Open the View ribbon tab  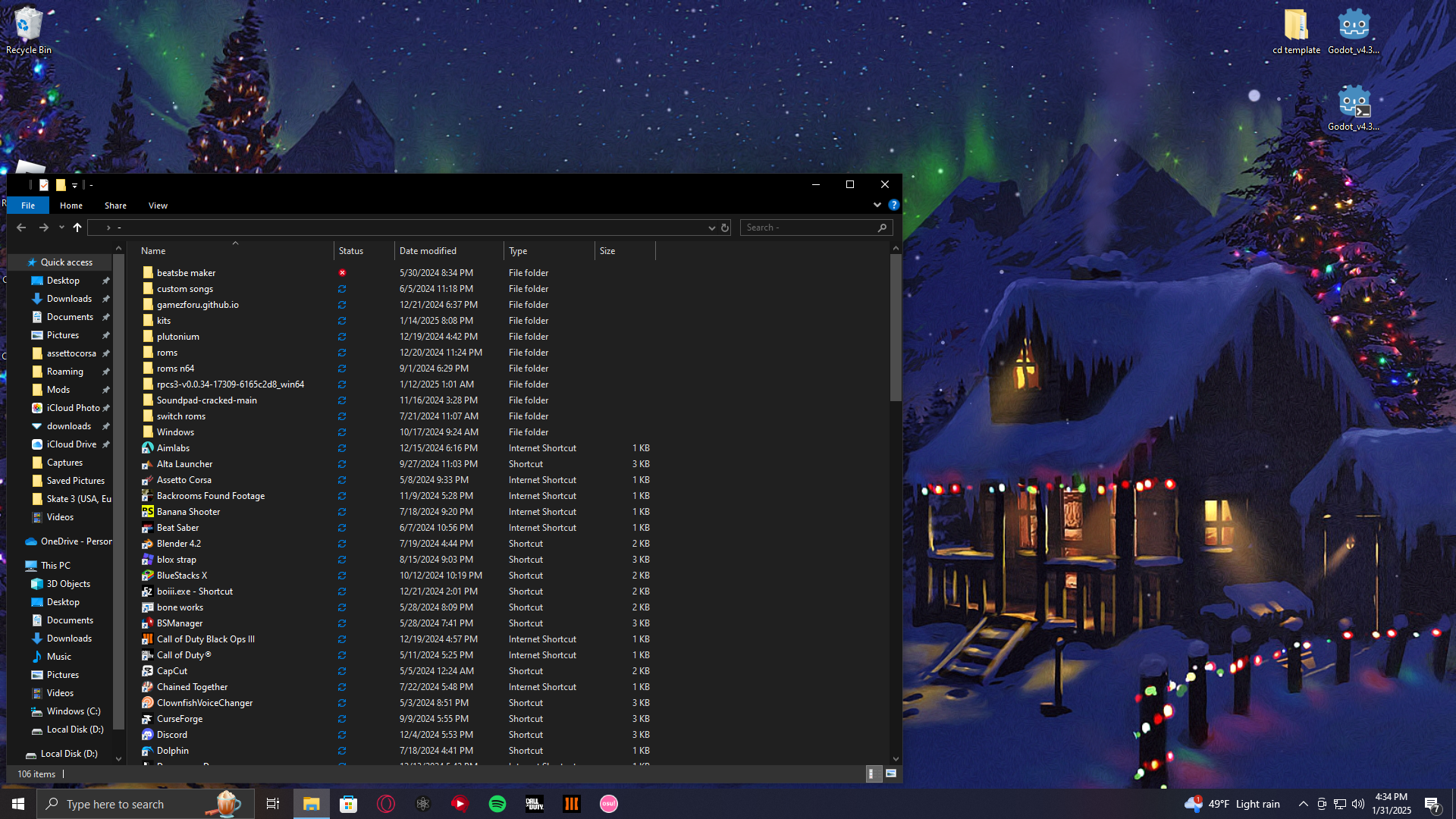[158, 206]
